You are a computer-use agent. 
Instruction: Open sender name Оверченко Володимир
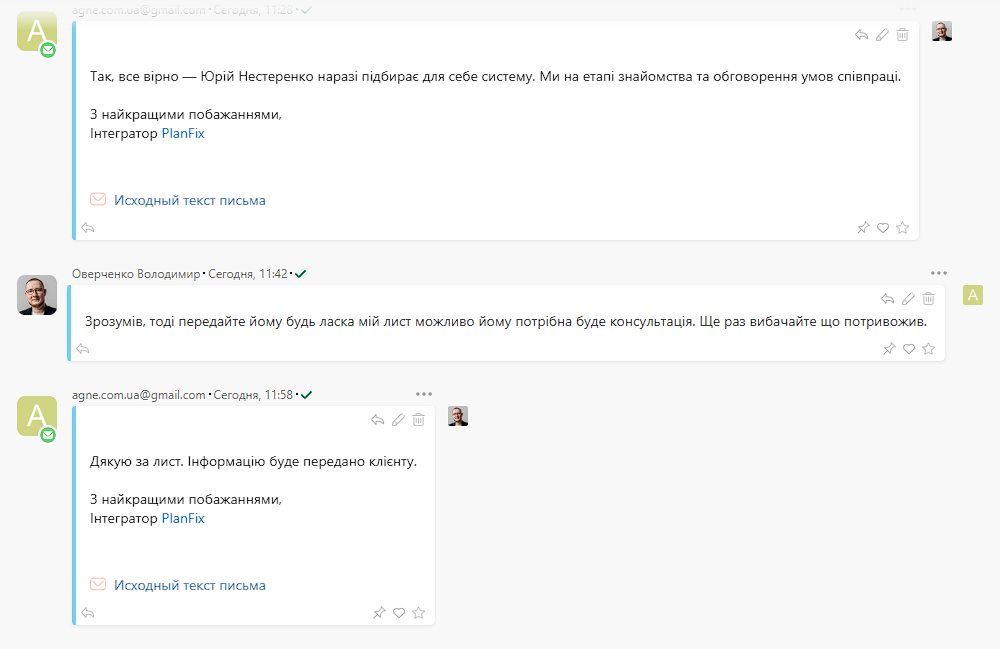(136, 274)
